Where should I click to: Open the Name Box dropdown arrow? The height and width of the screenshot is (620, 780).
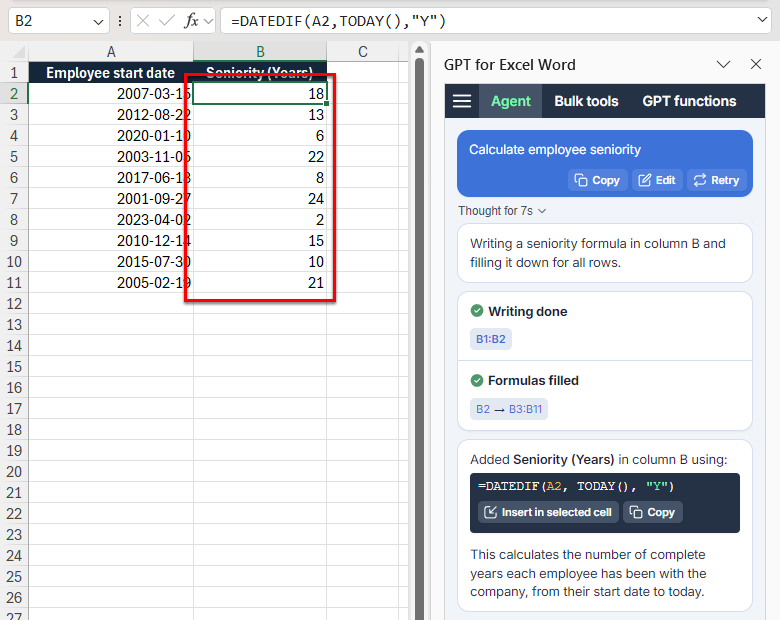pos(98,22)
